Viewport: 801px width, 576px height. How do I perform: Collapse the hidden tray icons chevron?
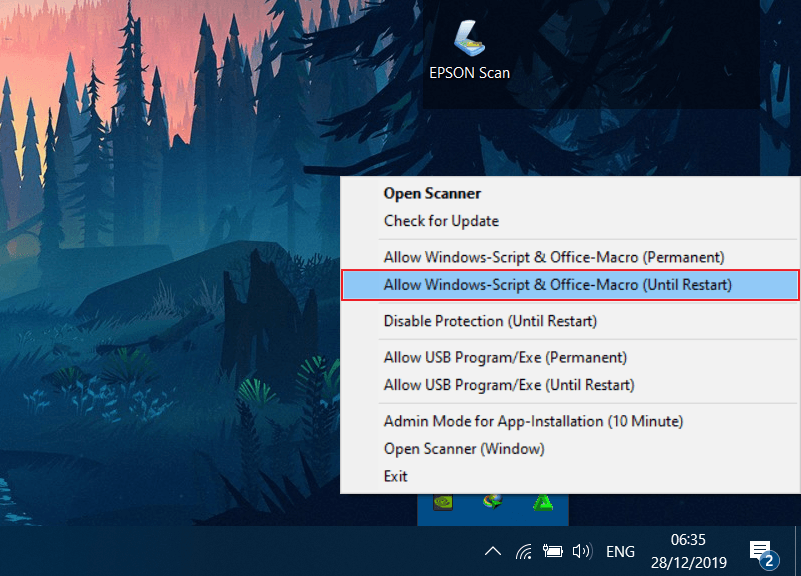point(493,551)
